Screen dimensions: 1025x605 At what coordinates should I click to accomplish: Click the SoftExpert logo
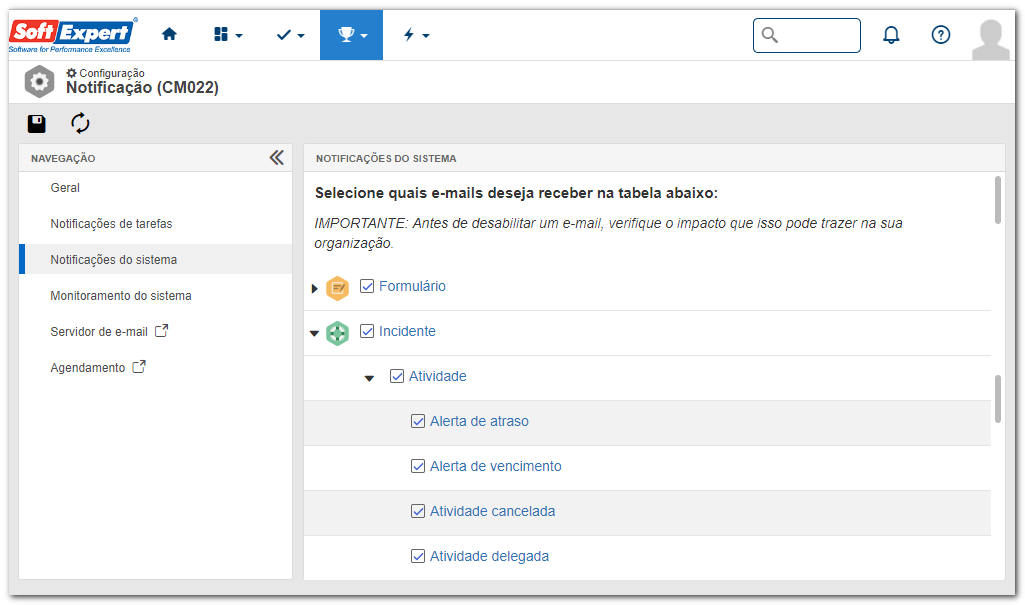point(73,35)
